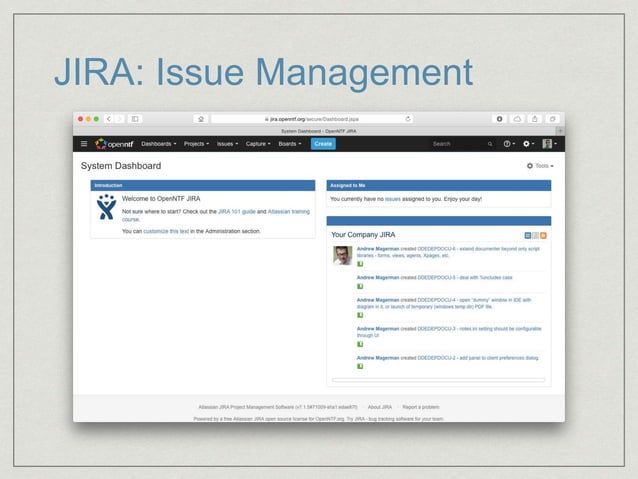Open the user profile avatar menu
Screen dimensions: 638x479
tap(549, 144)
